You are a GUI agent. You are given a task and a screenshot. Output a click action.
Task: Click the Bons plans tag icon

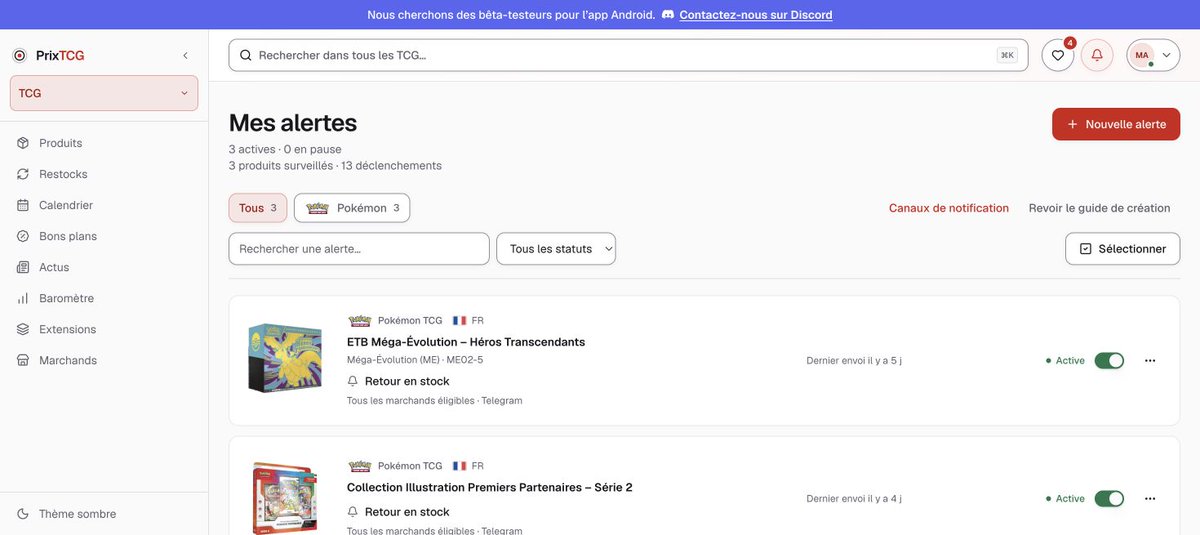[x=23, y=236]
